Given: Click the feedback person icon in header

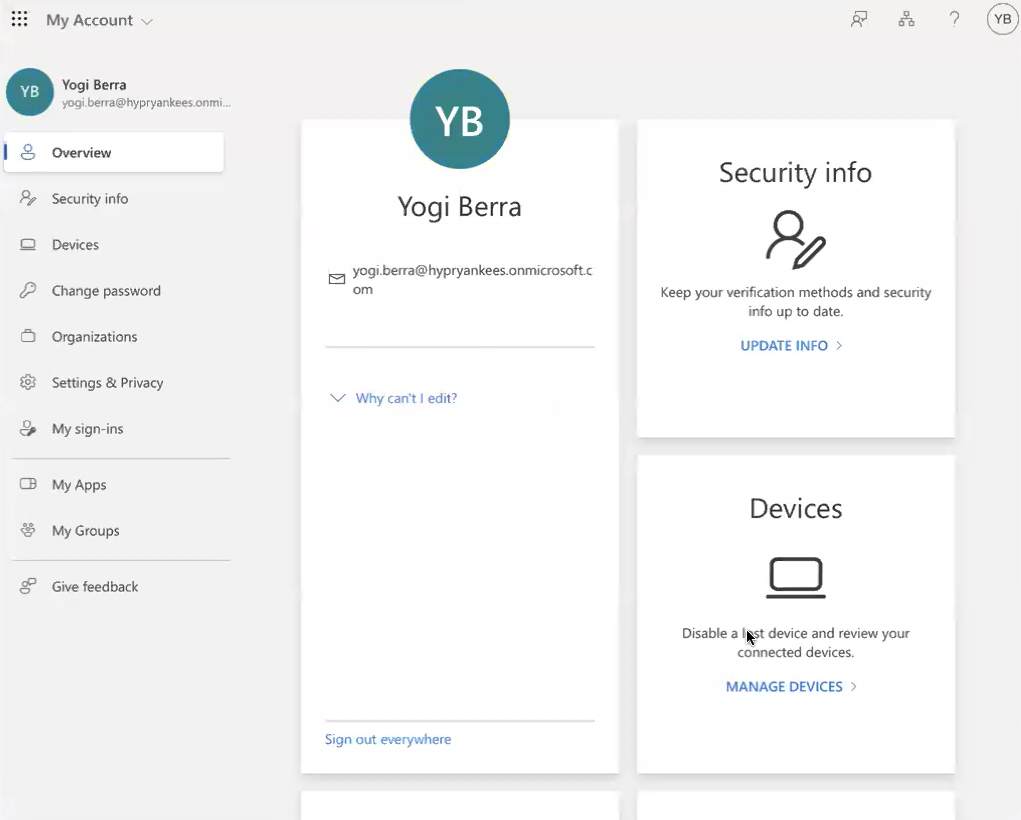Looking at the screenshot, I should [858, 20].
